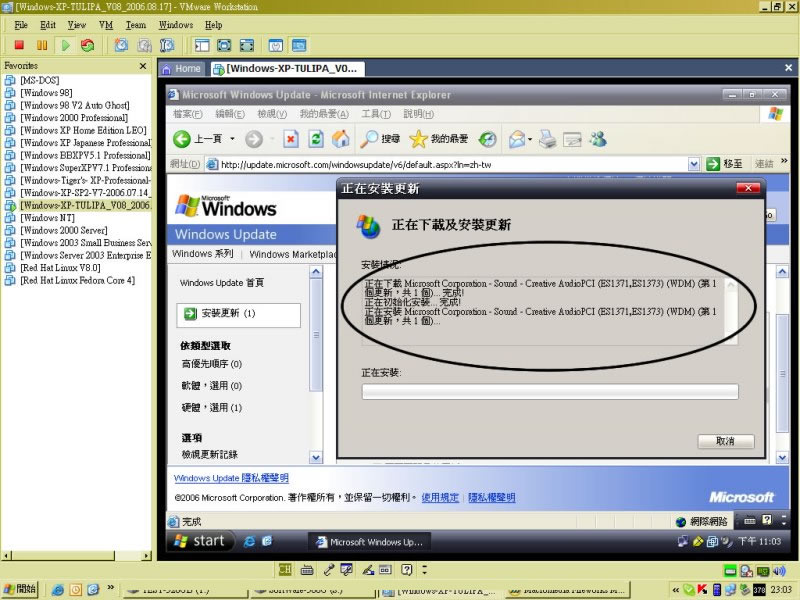Click the VMware full screen toolbar icon

[x=224, y=45]
